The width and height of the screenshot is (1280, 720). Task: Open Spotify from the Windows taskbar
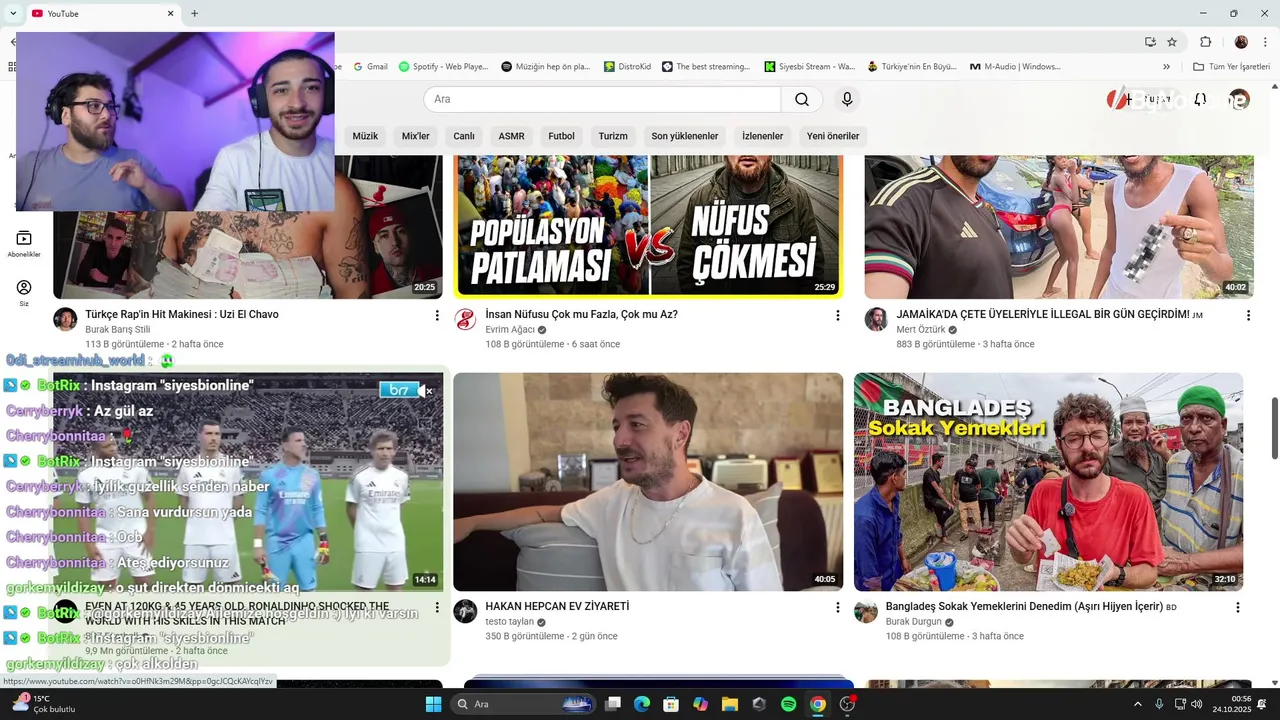pos(788,704)
